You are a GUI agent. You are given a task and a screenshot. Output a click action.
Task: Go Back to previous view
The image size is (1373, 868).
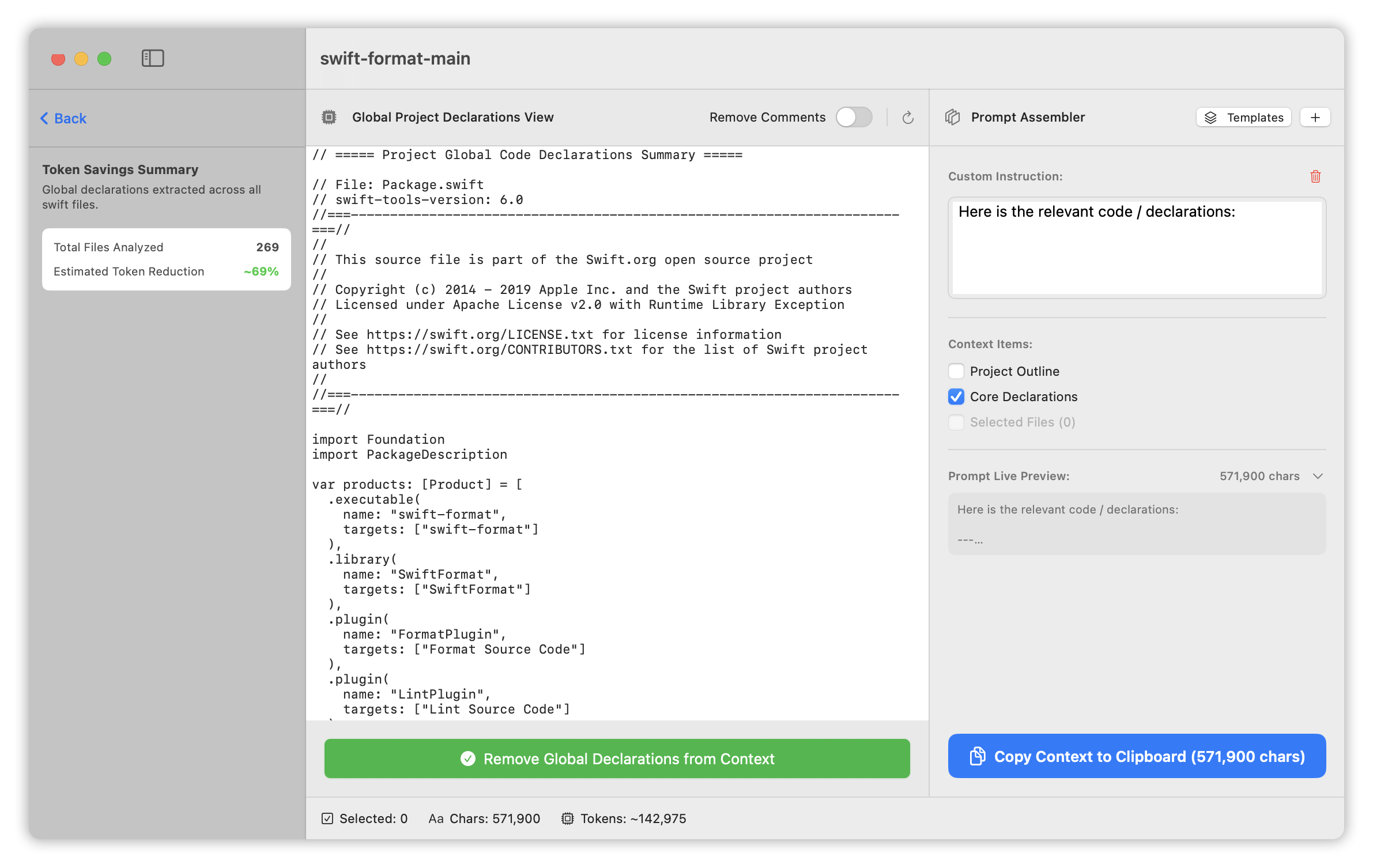coord(63,118)
